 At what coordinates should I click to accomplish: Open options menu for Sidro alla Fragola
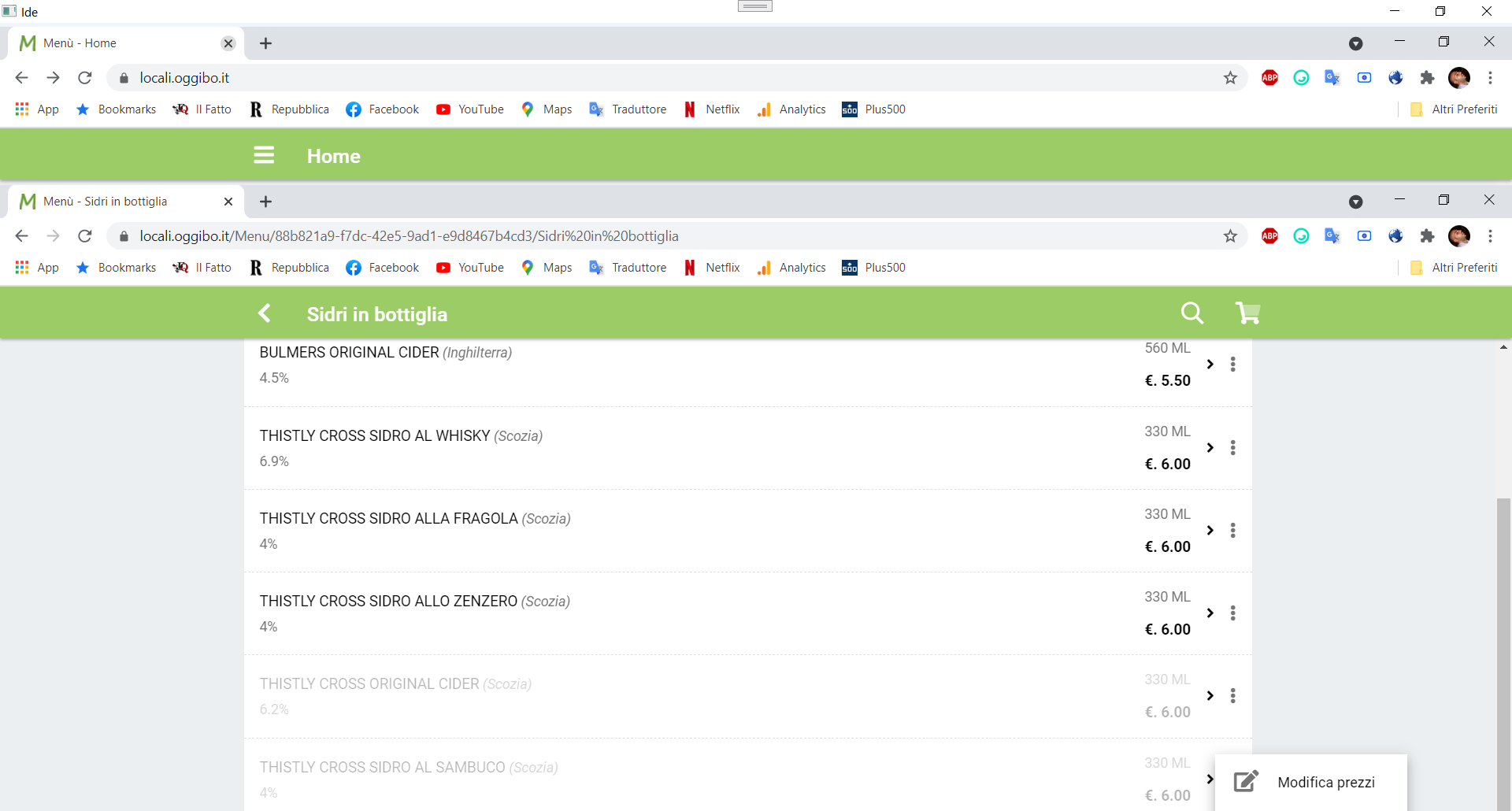click(x=1233, y=530)
